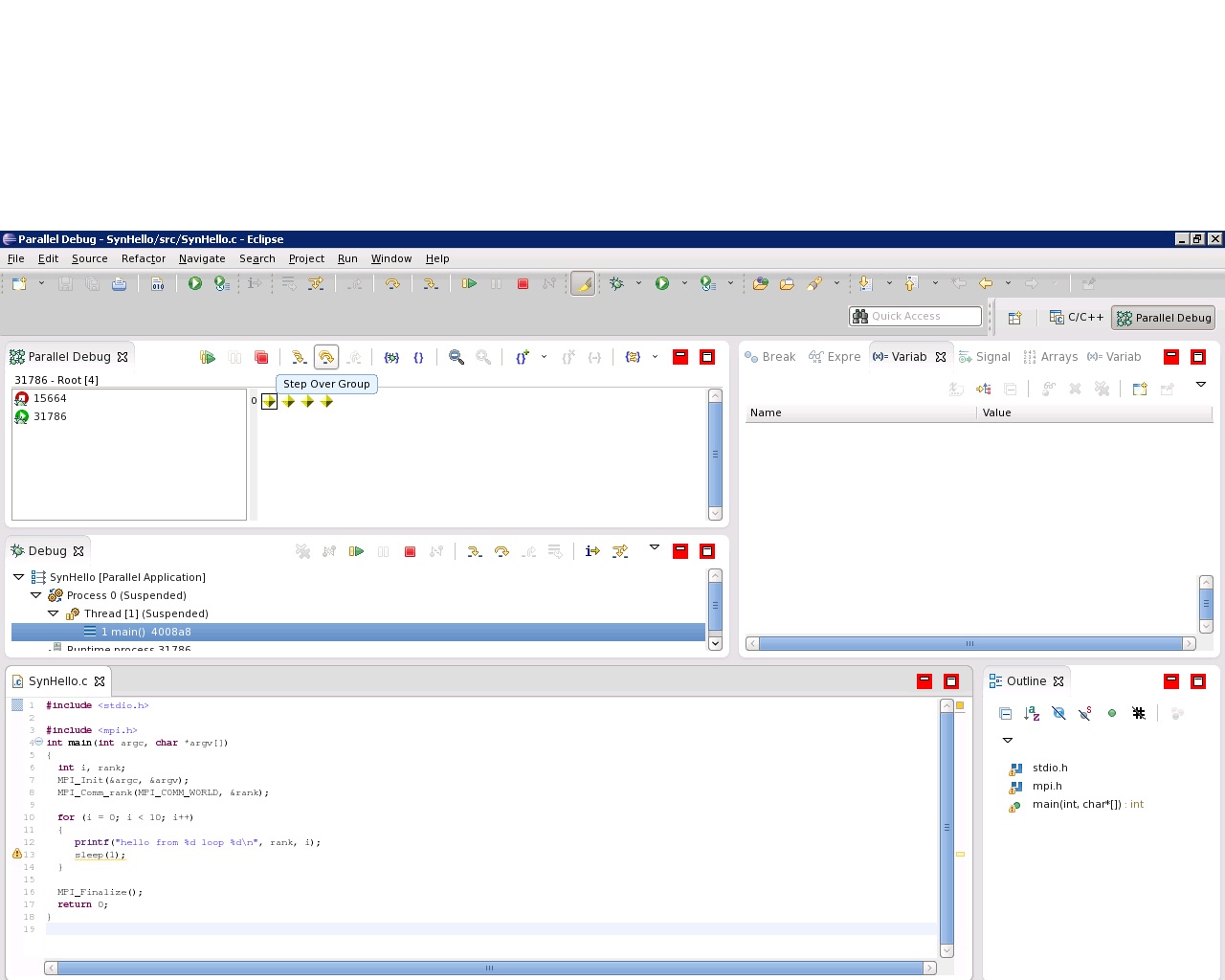The height and width of the screenshot is (980, 1225).
Task: Click Step Over Group in Parallel Debug
Action: click(326, 357)
